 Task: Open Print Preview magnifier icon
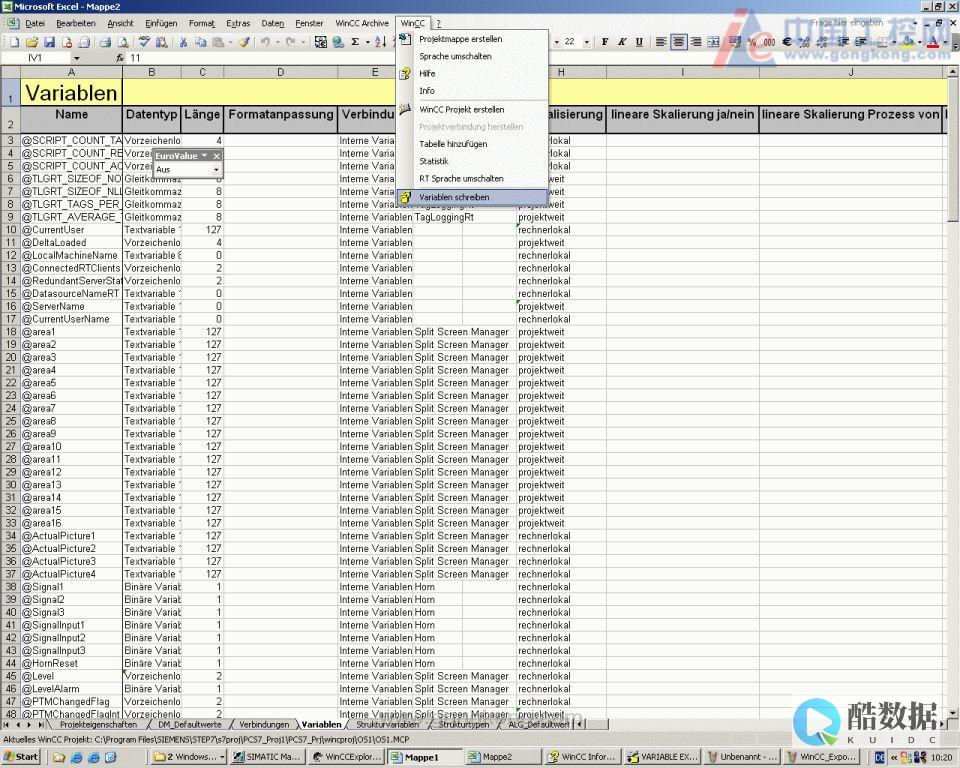[x=123, y=42]
